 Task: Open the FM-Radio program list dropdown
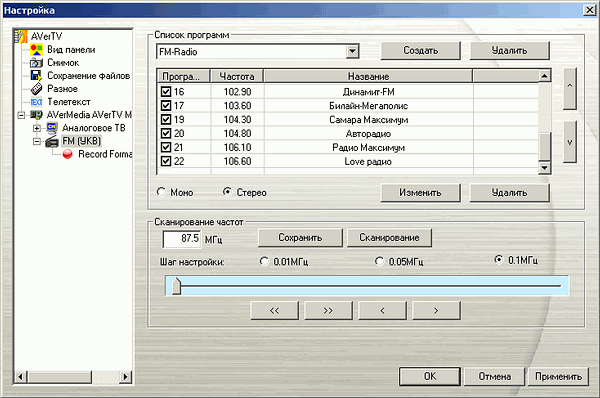click(352, 51)
